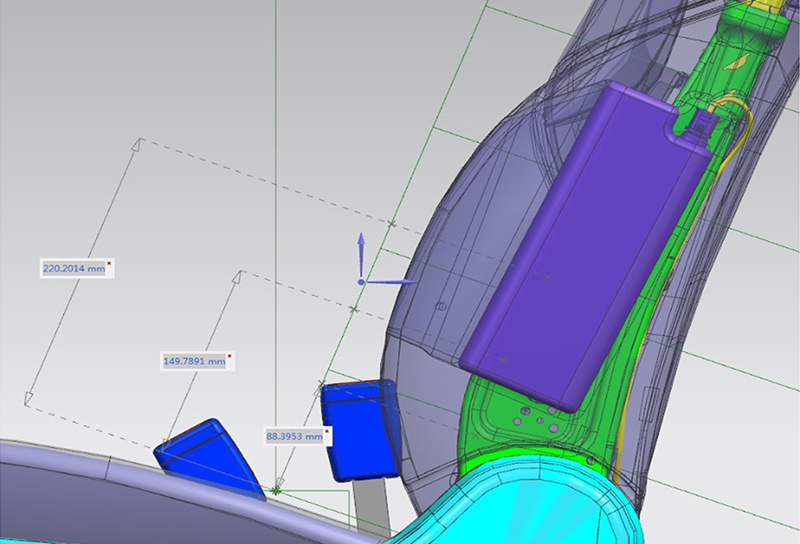Pick the origin dot of the coordinate triad
Image resolution: width=800 pixels, height=544 pixels.
tap(361, 282)
